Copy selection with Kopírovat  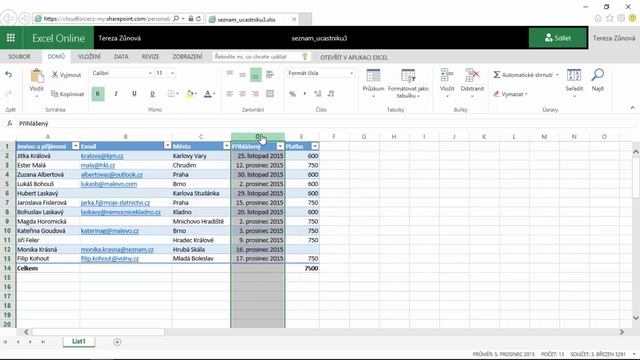[67, 94]
